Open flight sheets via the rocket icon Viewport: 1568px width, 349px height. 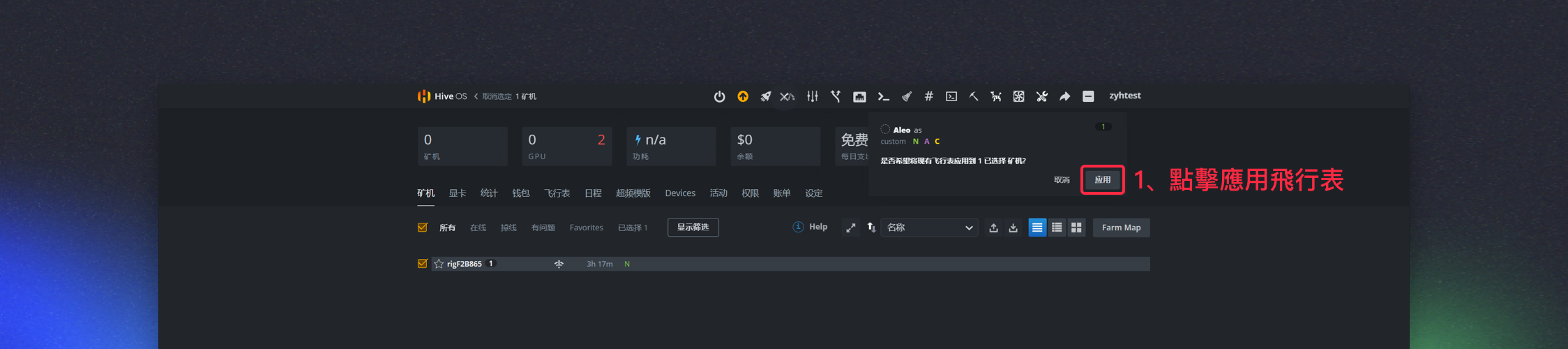(x=766, y=96)
